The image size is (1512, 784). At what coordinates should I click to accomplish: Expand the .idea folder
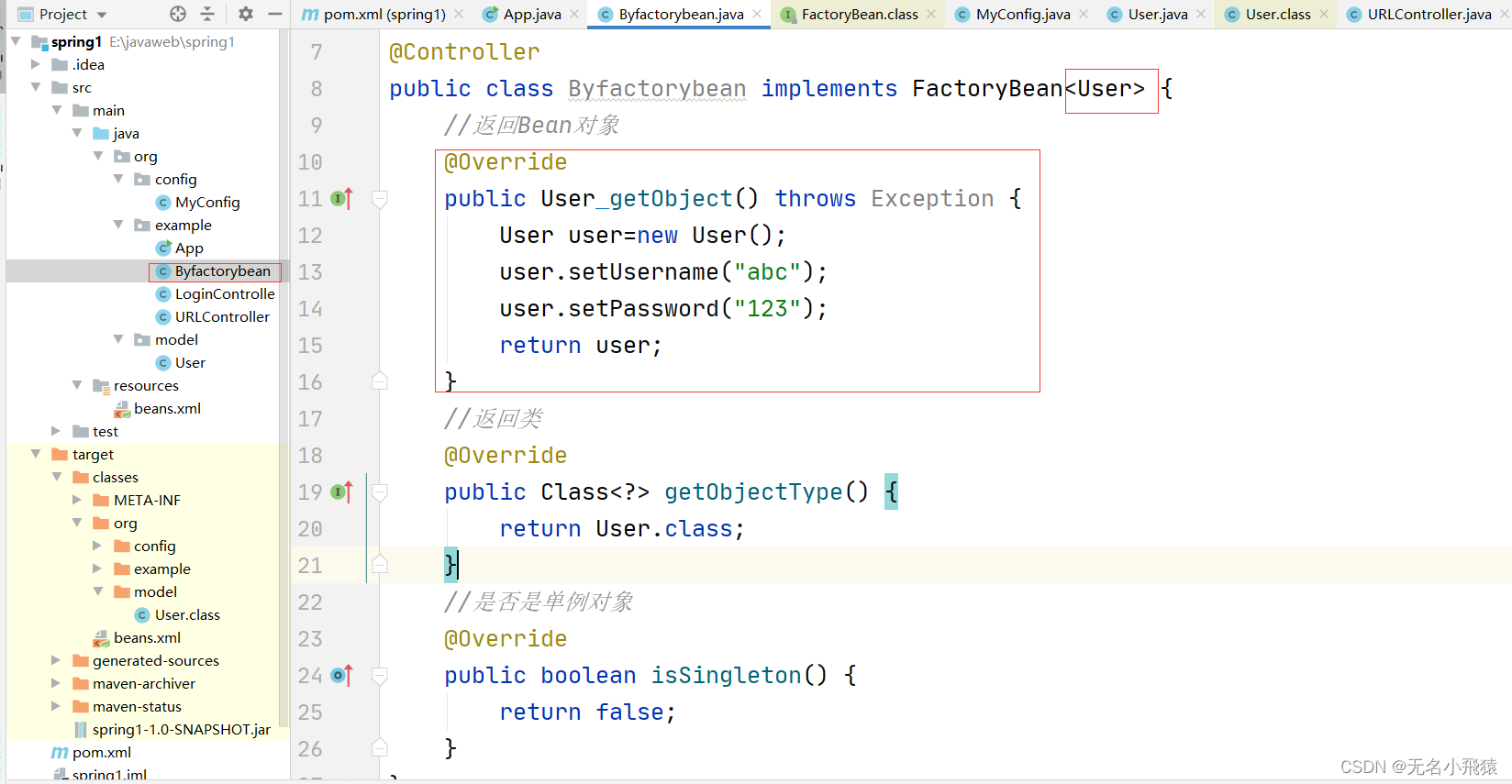pos(36,64)
